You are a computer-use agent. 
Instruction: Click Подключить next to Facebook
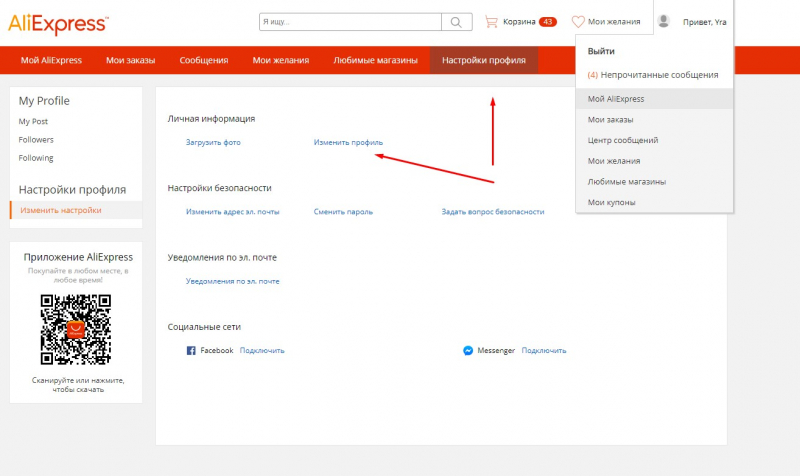pyautogui.click(x=262, y=350)
